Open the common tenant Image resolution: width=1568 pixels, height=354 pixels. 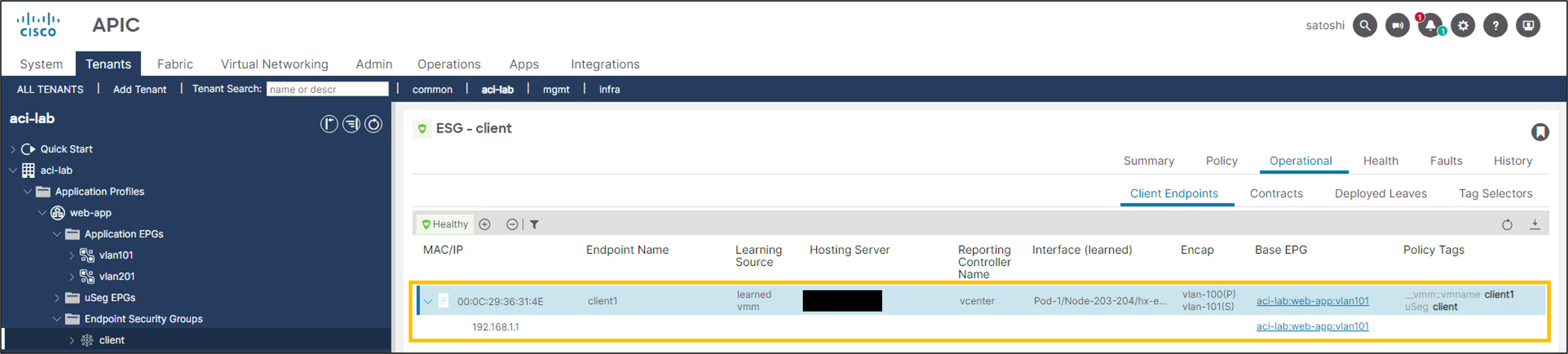tap(432, 89)
